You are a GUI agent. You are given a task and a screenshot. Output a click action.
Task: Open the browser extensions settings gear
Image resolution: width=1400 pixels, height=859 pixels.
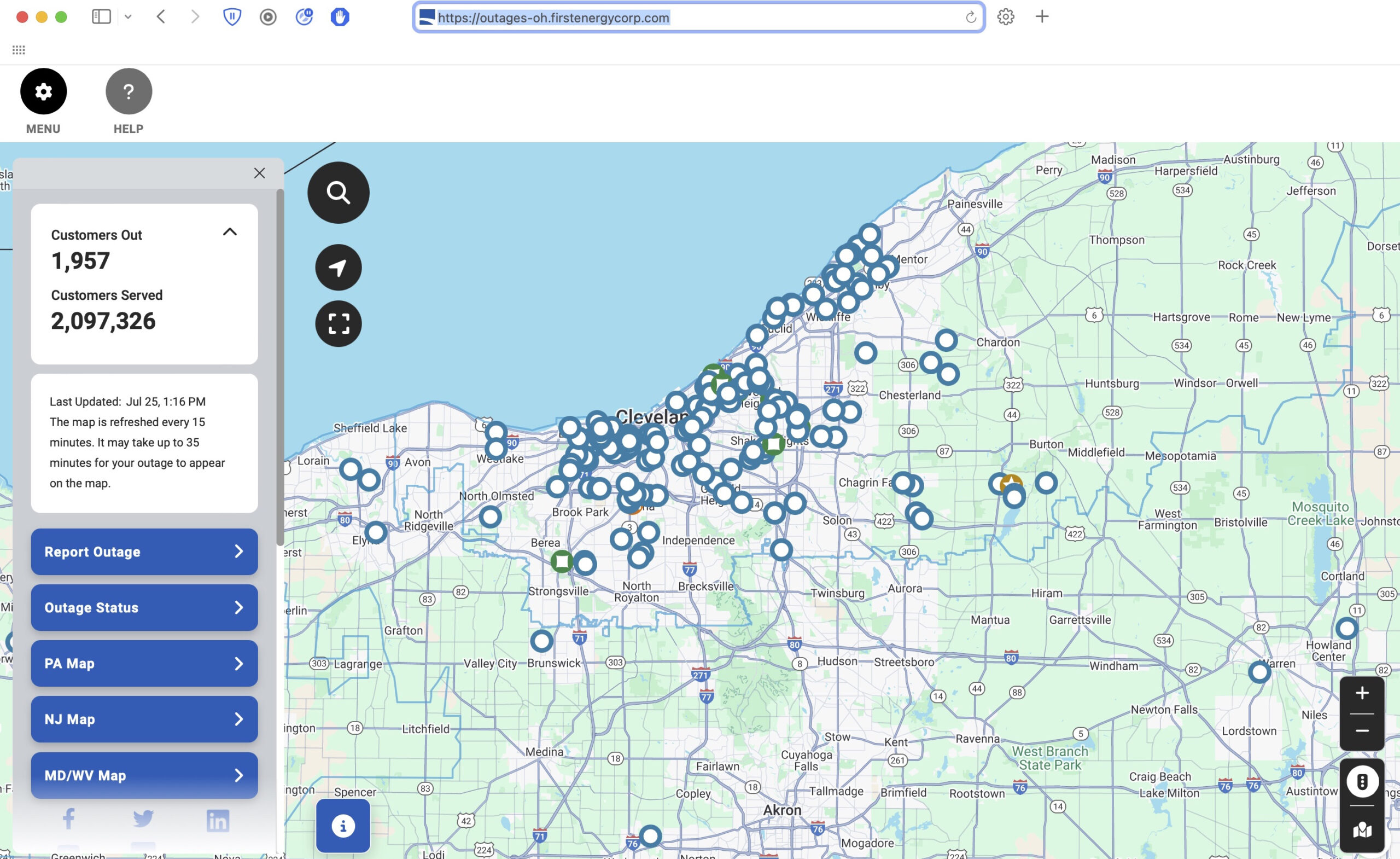[x=1005, y=16]
